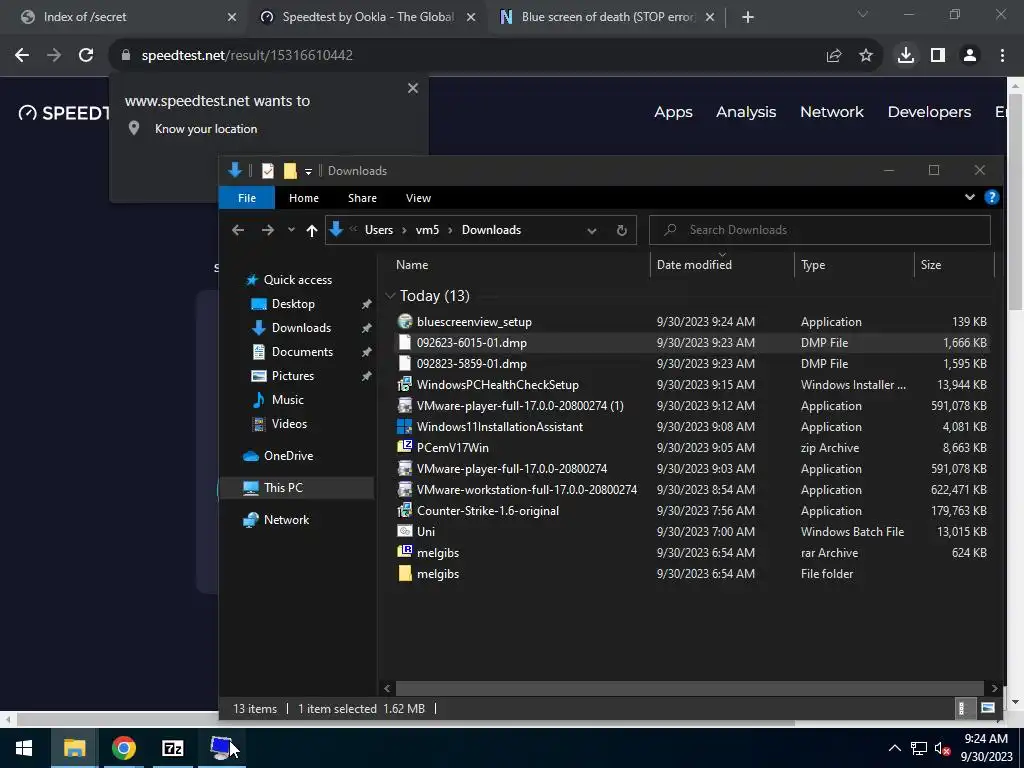The width and height of the screenshot is (1024, 768).
Task: Select OneDrive in the navigation pane
Action: (288, 456)
